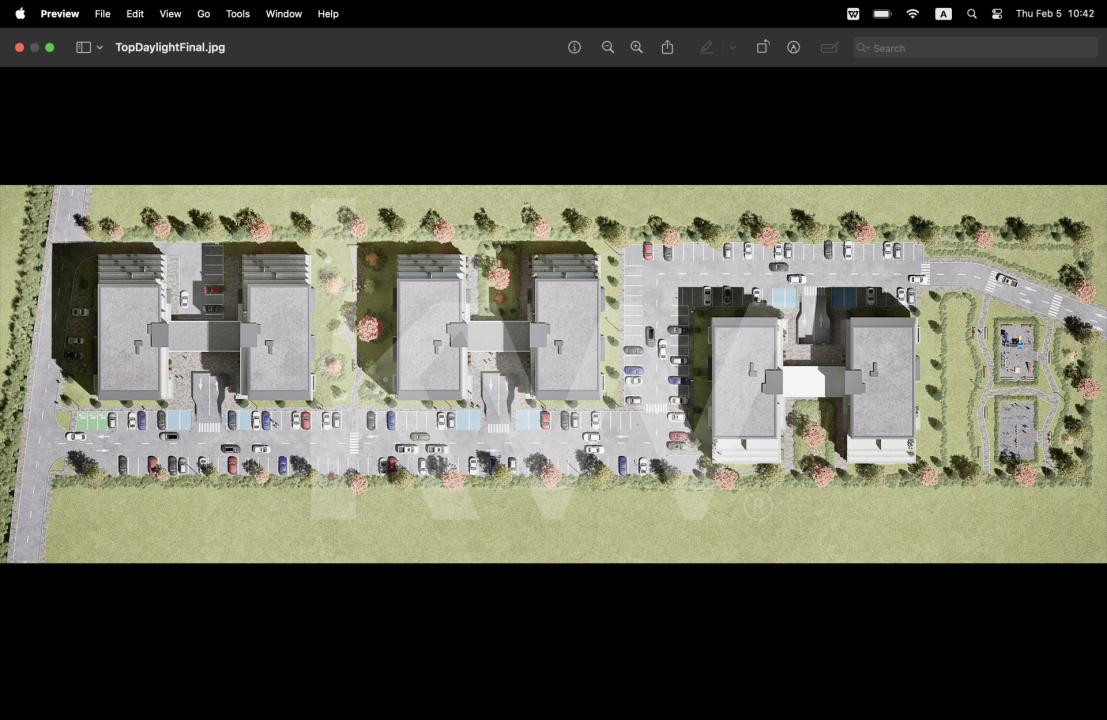
Task: Expand the highlight color dropdown arrow
Action: pos(732,47)
